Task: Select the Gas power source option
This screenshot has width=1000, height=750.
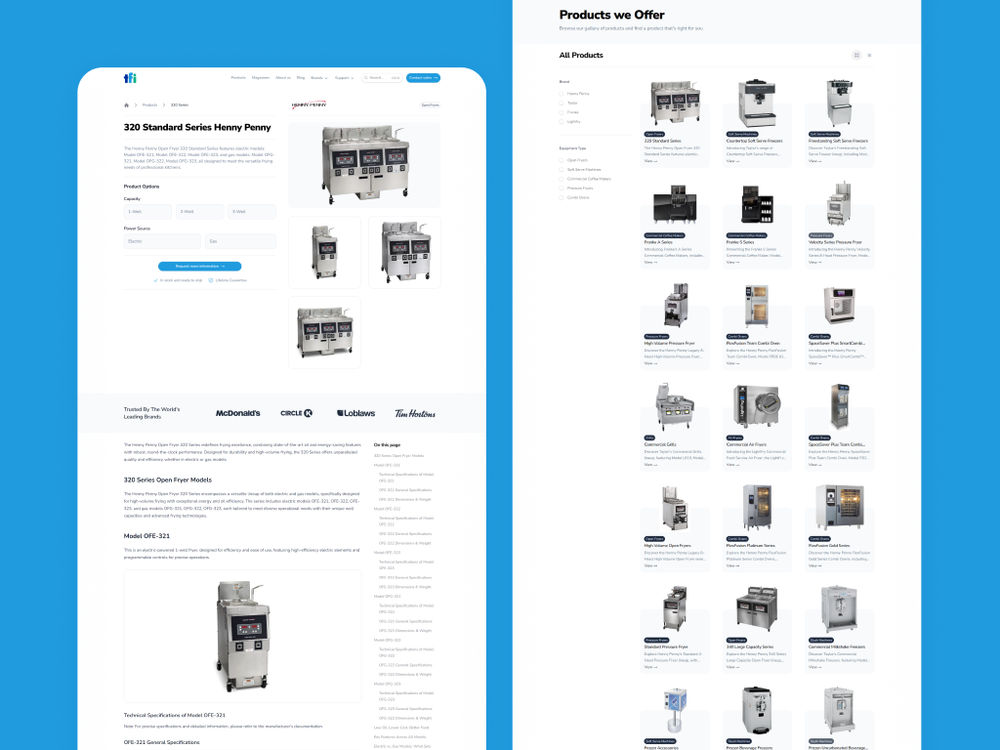Action: (240, 241)
